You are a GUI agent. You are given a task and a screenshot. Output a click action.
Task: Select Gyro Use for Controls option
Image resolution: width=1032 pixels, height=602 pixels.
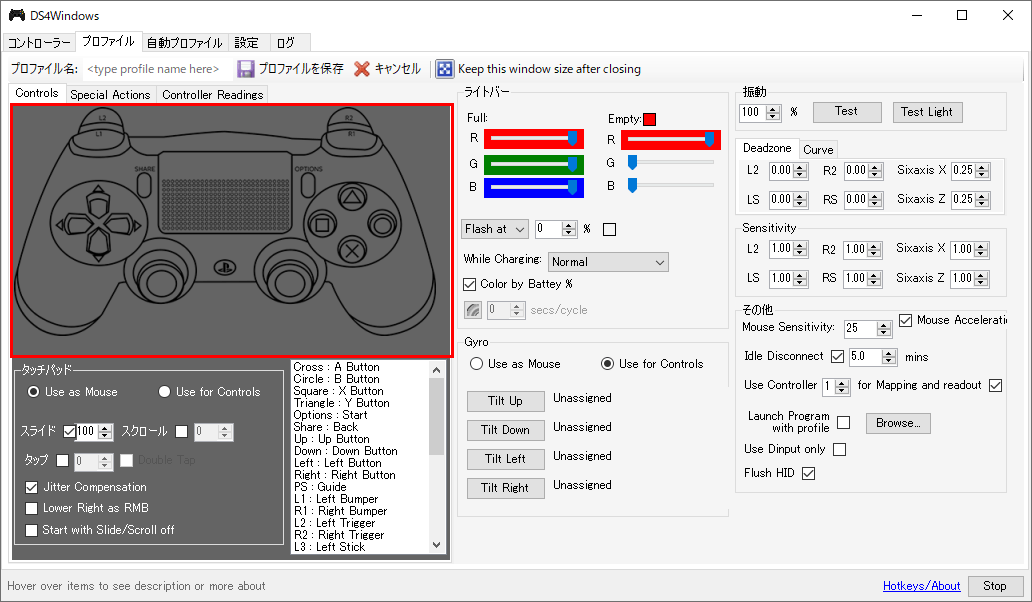coord(607,364)
